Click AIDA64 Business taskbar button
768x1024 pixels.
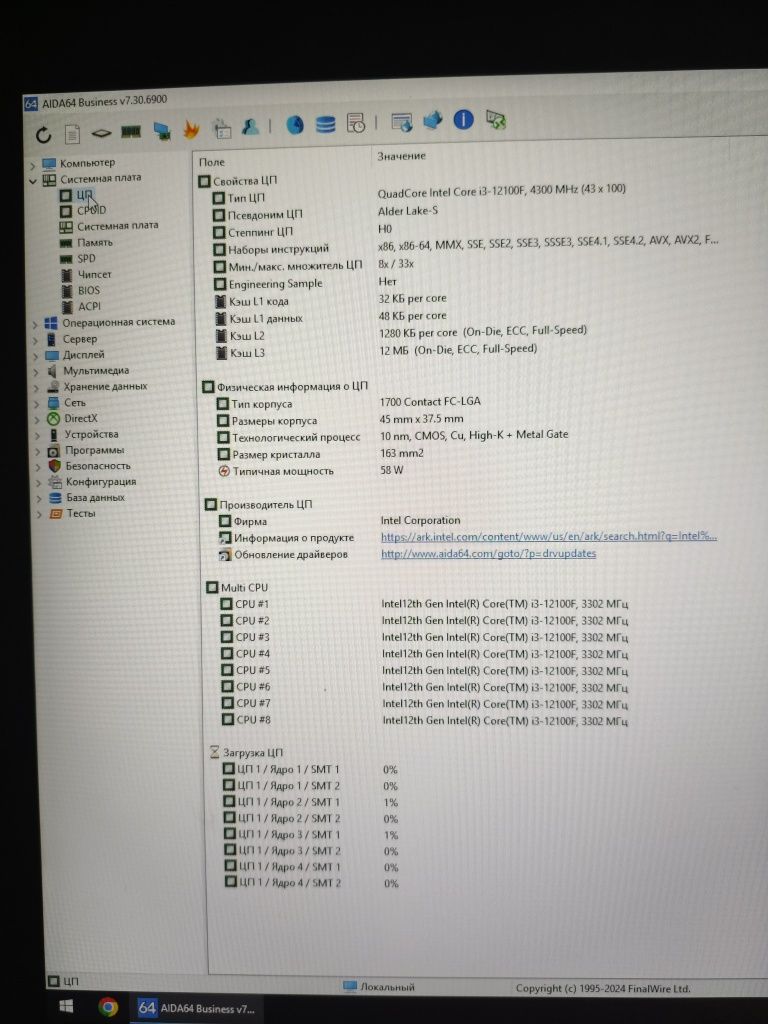tap(195, 1008)
